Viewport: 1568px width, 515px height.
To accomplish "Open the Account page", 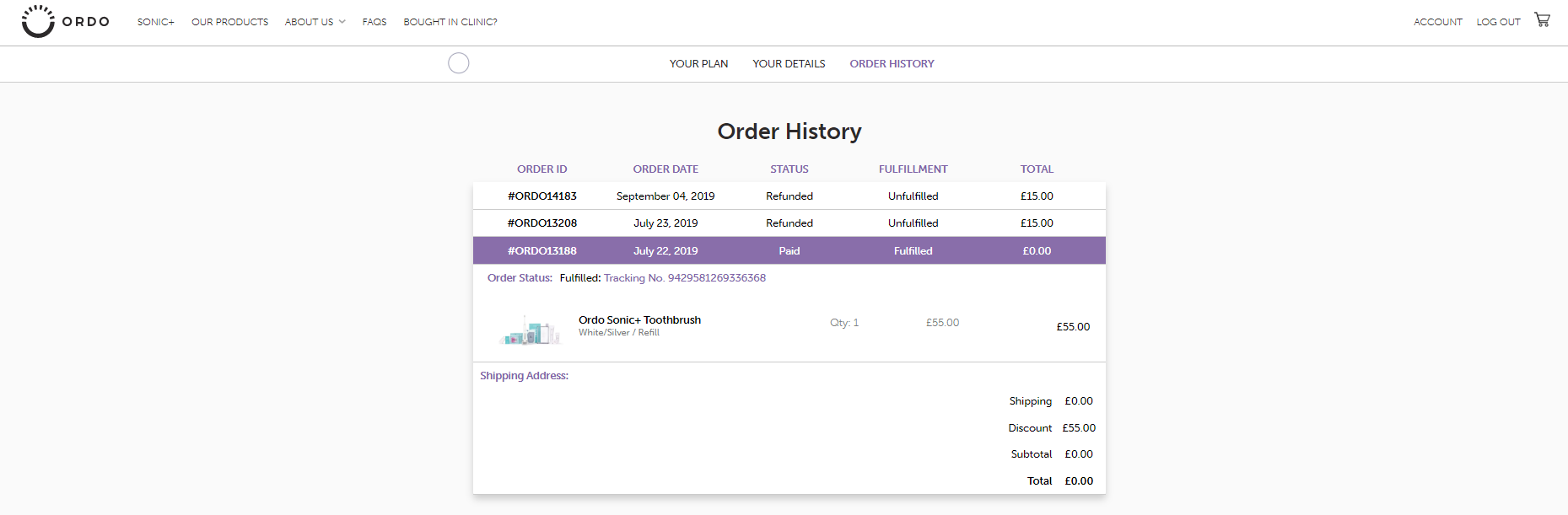I will [x=1438, y=22].
